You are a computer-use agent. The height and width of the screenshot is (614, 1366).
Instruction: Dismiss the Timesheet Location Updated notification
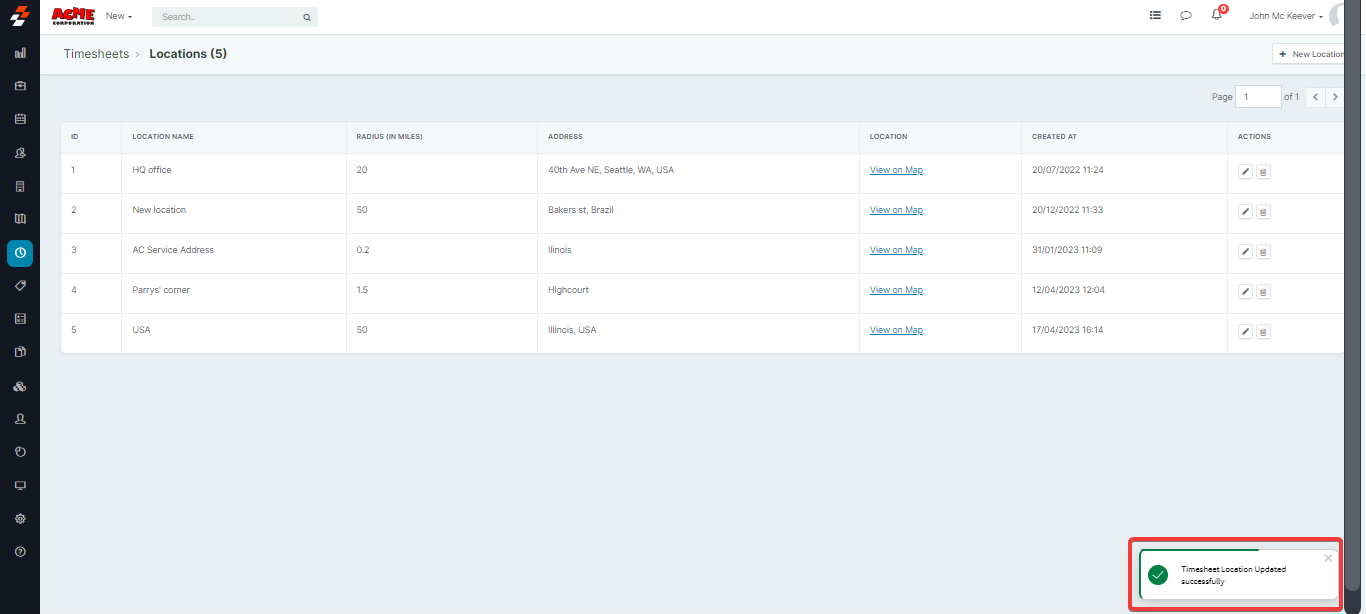pyautogui.click(x=1328, y=559)
